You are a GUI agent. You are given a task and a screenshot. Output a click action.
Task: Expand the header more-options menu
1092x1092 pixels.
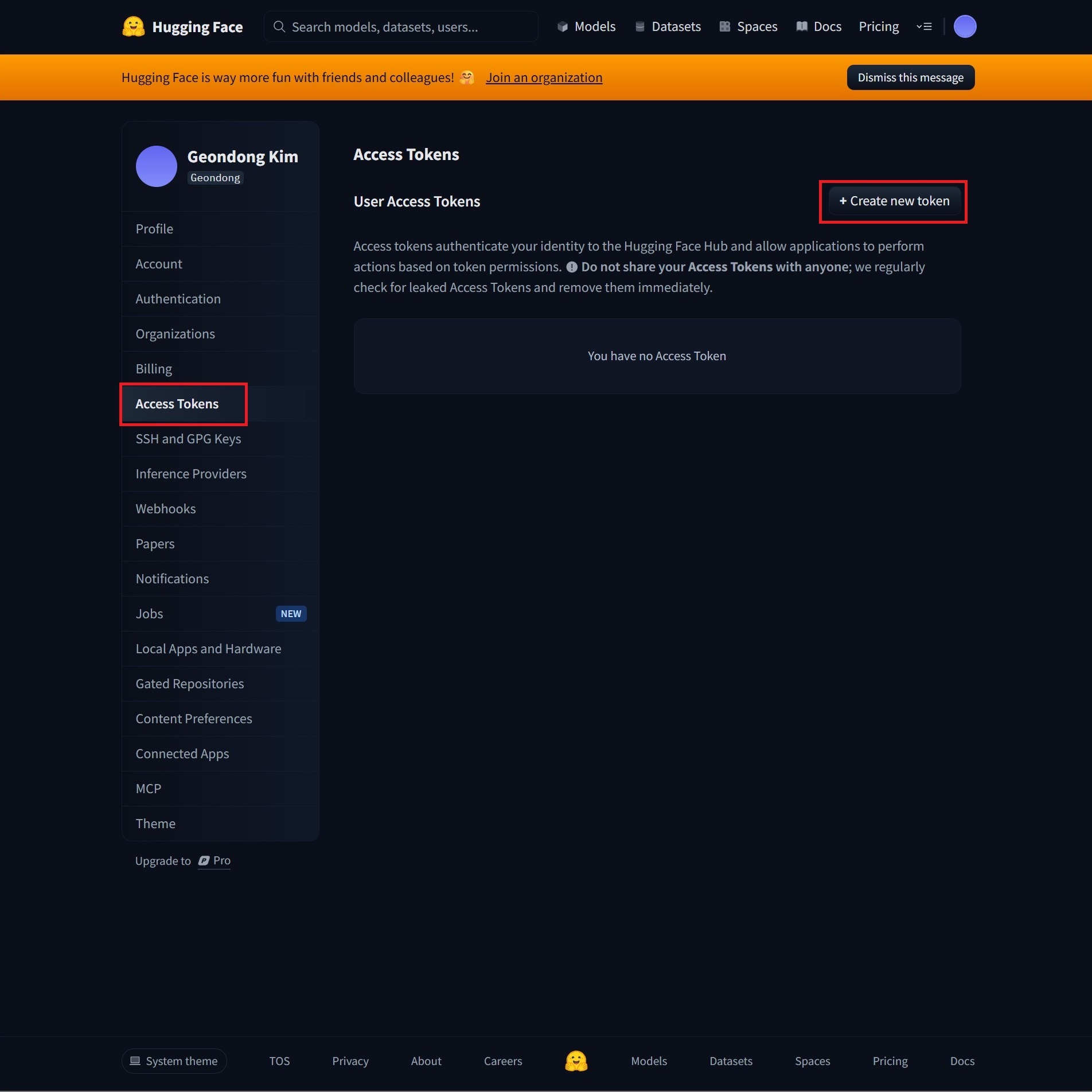point(924,27)
